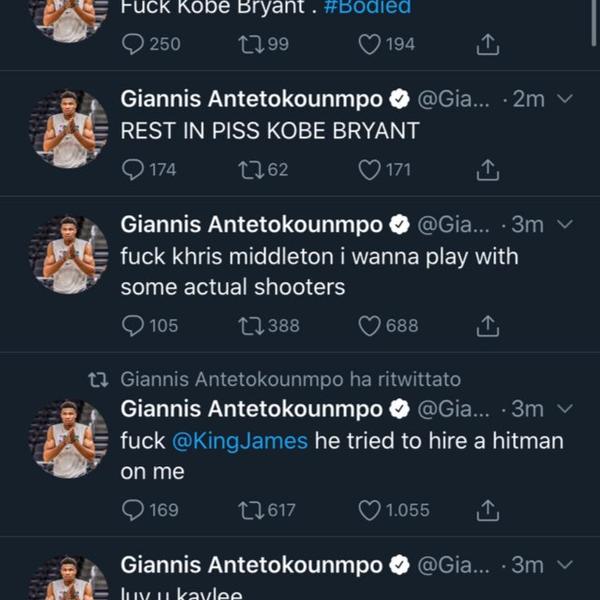The image size is (600, 600).
Task: Share the khris middleton tweet
Action: (x=487, y=326)
